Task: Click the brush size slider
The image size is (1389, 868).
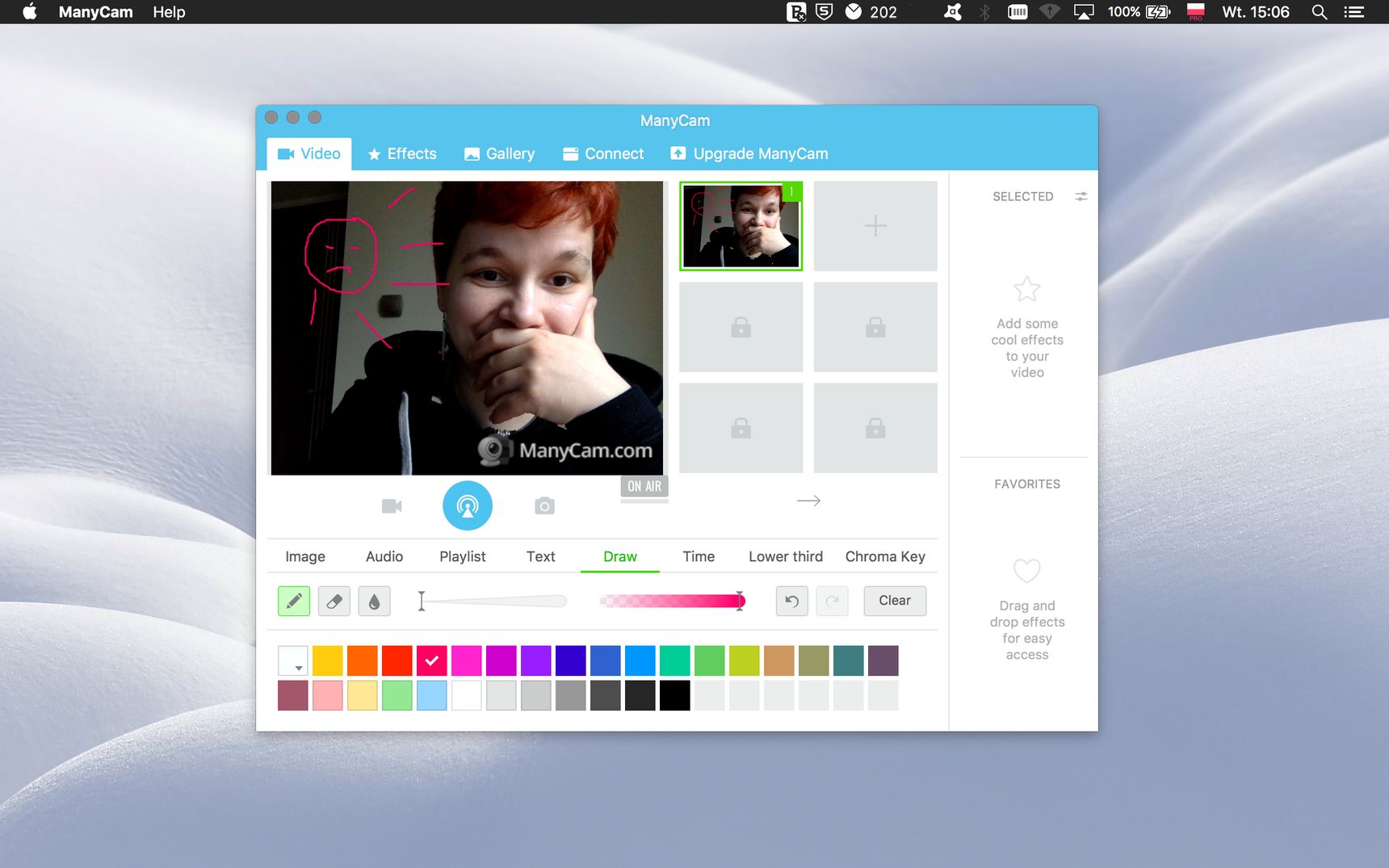Action: [493, 601]
